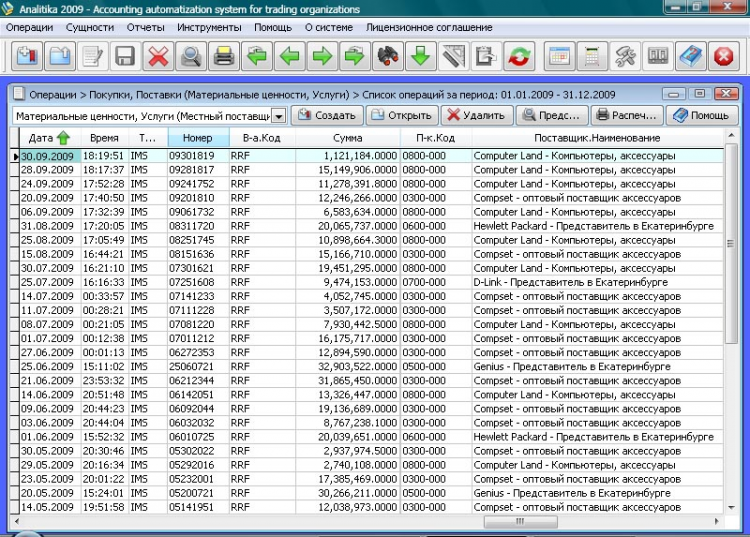
Task: Click the printer toolbar icon
Action: click(223, 56)
